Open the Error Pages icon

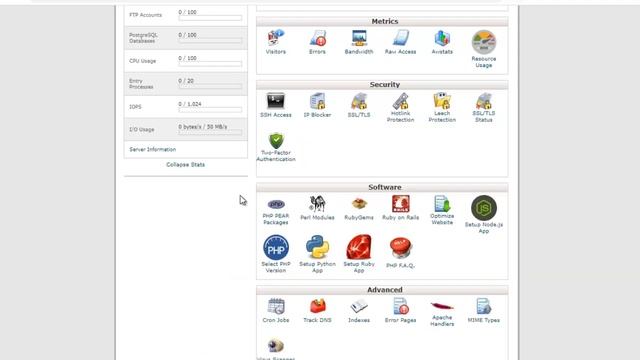pos(401,307)
